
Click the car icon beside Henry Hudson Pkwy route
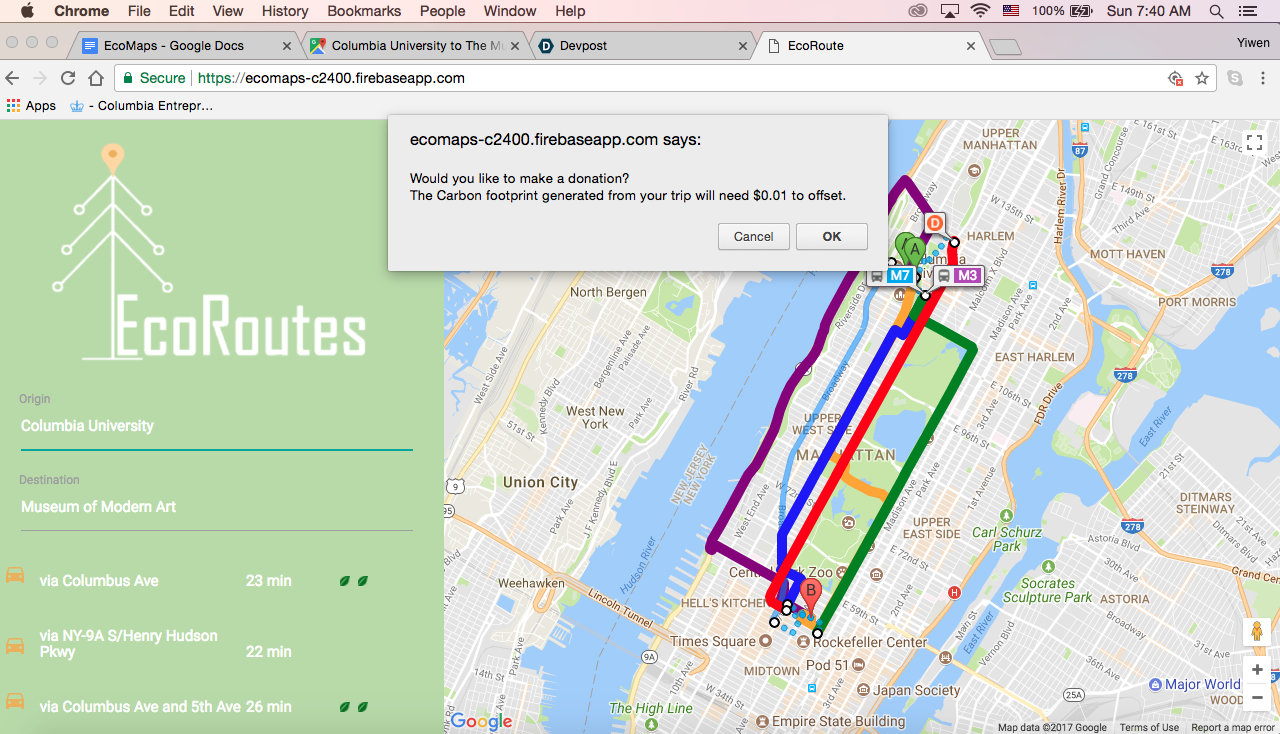point(15,645)
